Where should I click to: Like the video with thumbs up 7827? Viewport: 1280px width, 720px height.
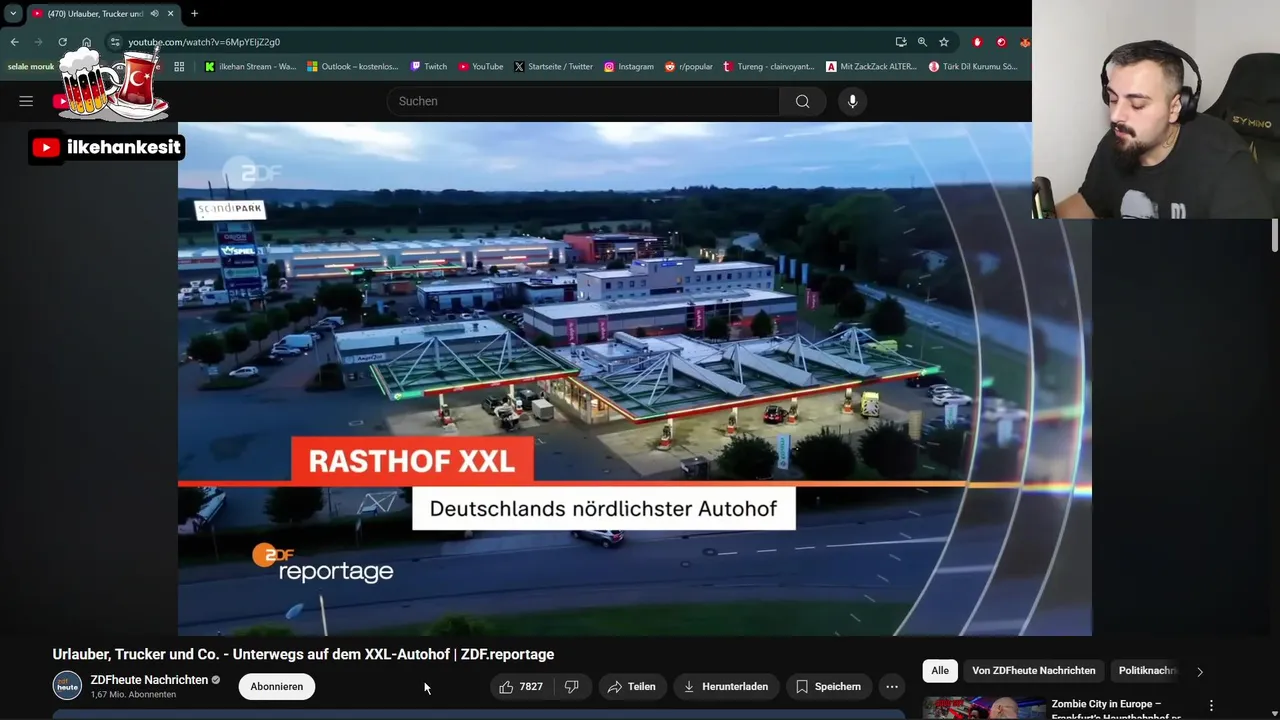tap(521, 687)
